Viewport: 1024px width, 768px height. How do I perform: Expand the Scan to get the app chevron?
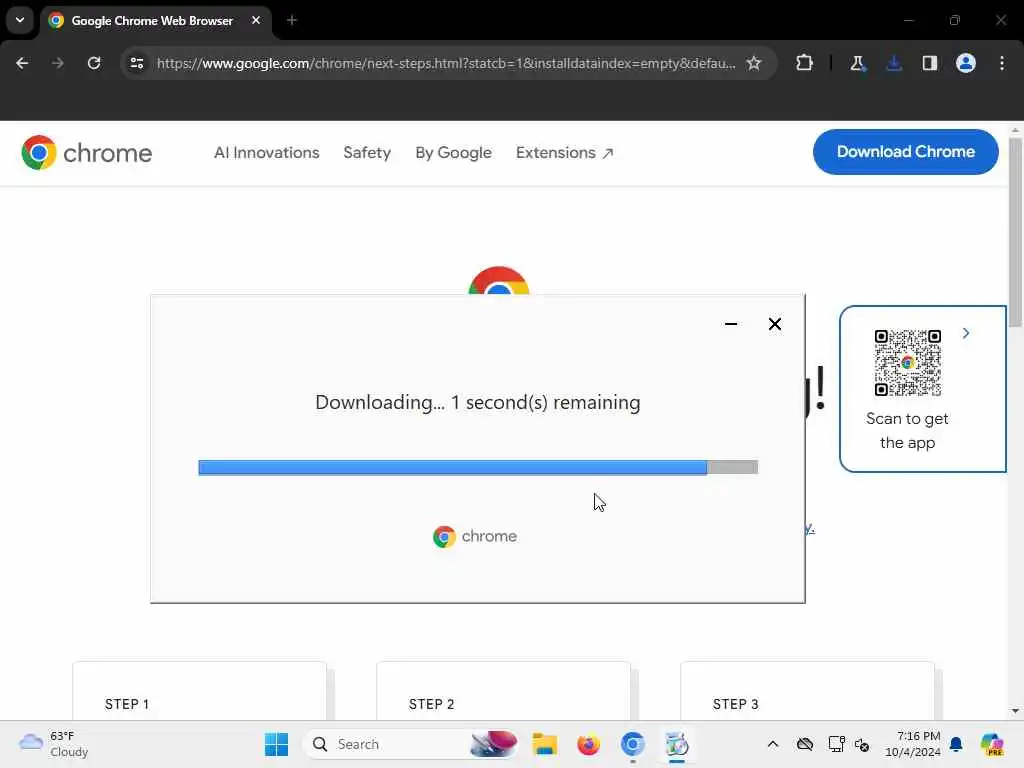[x=966, y=333]
